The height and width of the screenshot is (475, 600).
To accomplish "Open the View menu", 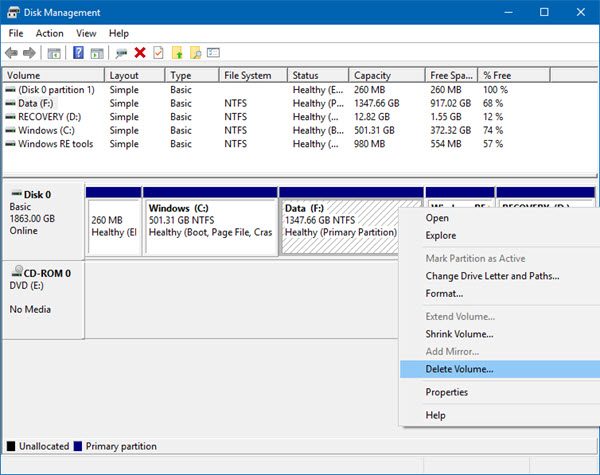I will click(86, 33).
